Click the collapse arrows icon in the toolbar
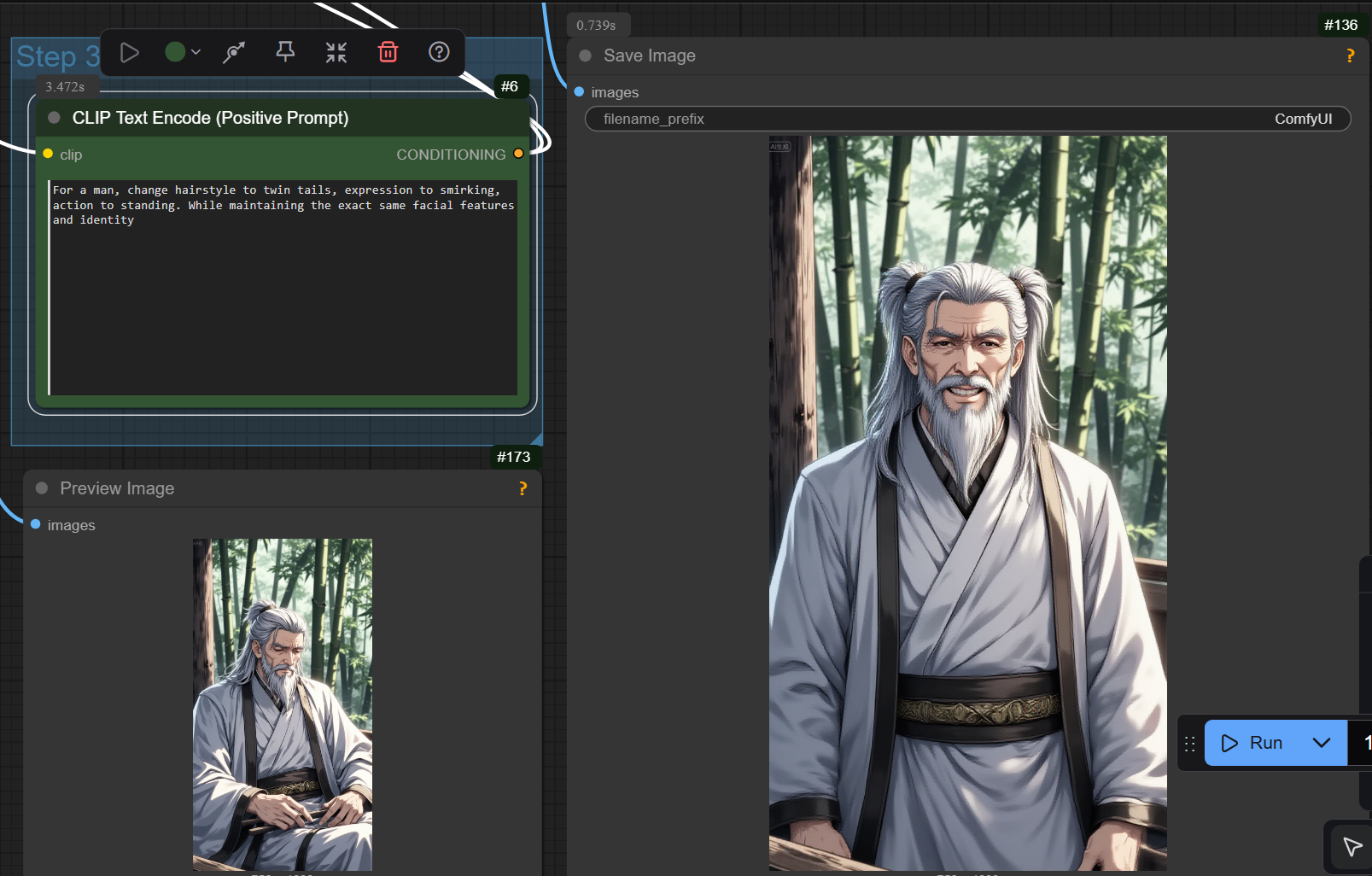 (336, 53)
